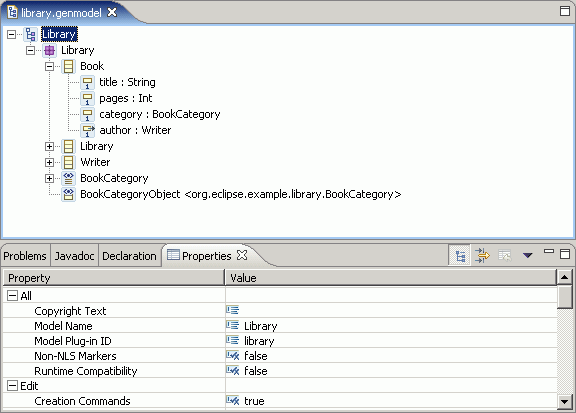Click the Value column header
The height and width of the screenshot is (413, 576).
[x=391, y=278]
